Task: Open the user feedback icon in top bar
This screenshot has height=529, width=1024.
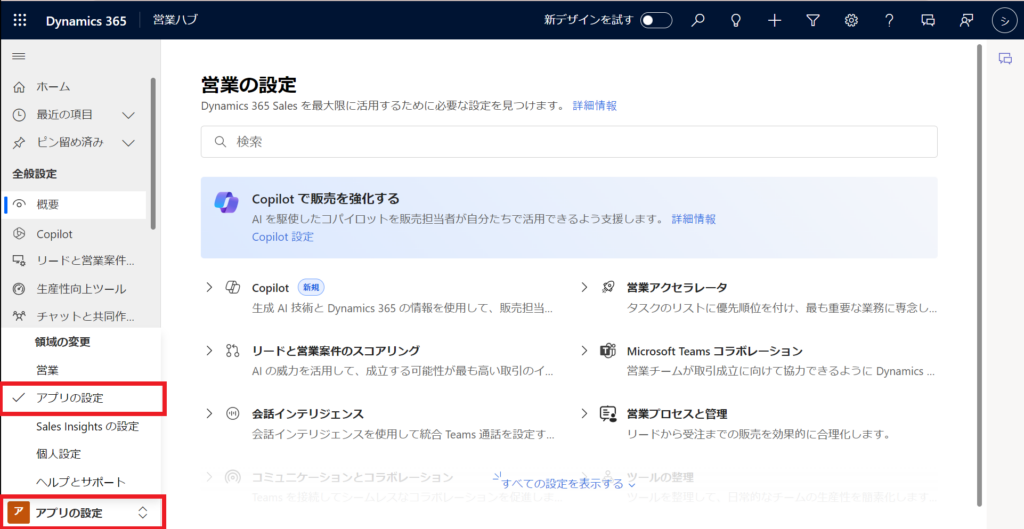Action: click(x=965, y=20)
